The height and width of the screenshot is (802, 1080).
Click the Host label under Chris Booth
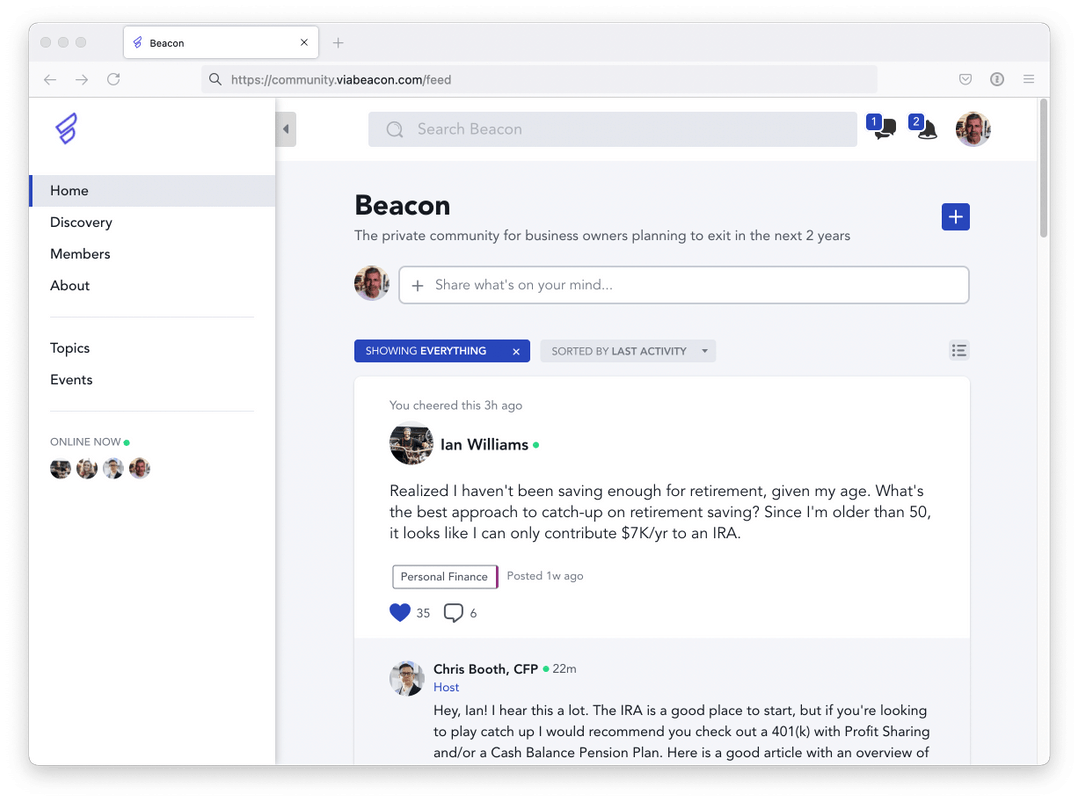point(446,688)
